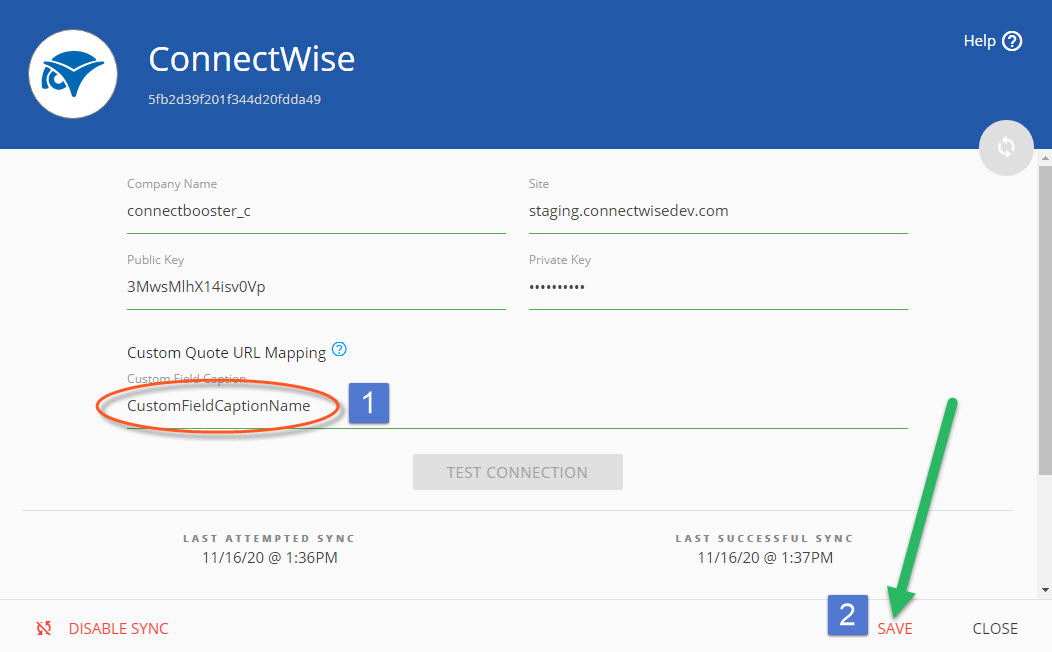
Task: Click the circular sync refresh icon
Action: click(1006, 148)
